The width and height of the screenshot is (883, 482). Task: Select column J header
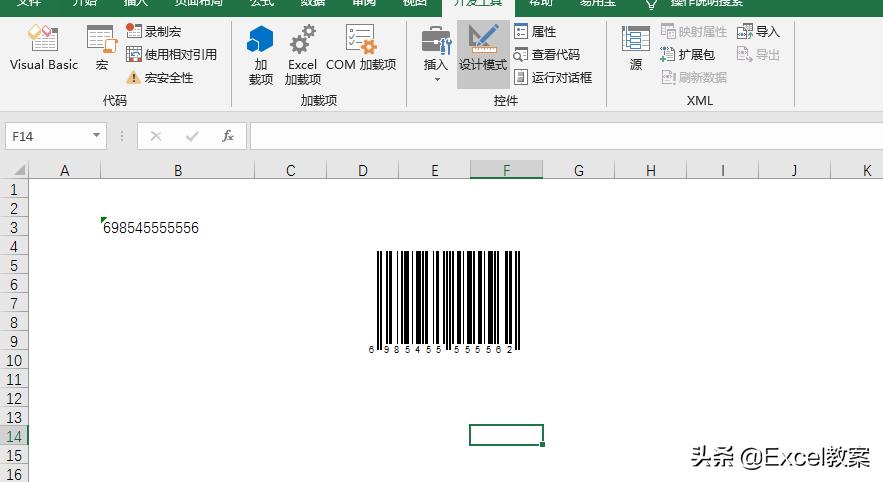pyautogui.click(x=795, y=170)
